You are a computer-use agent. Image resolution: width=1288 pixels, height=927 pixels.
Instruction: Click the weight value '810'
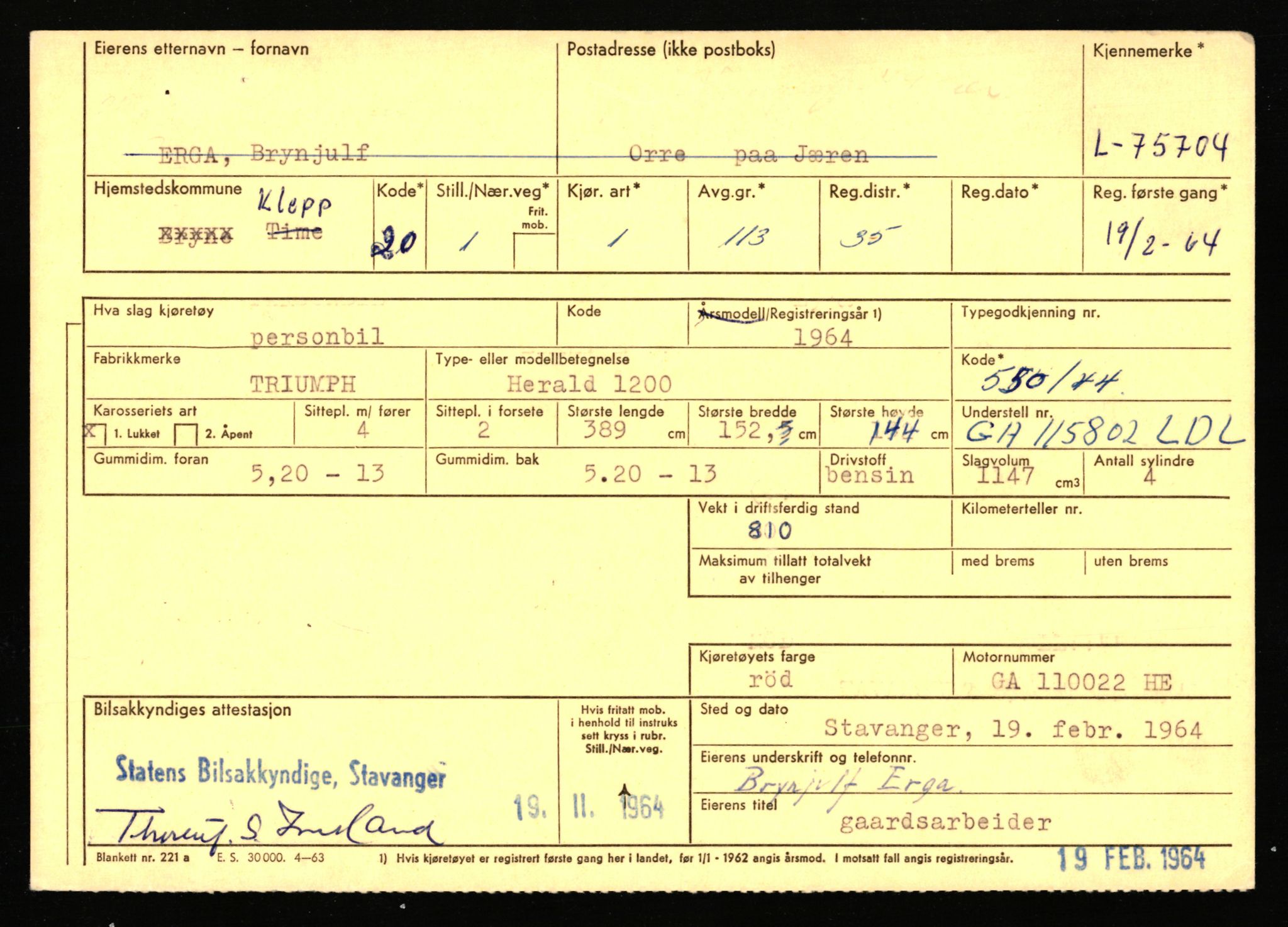pos(770,531)
